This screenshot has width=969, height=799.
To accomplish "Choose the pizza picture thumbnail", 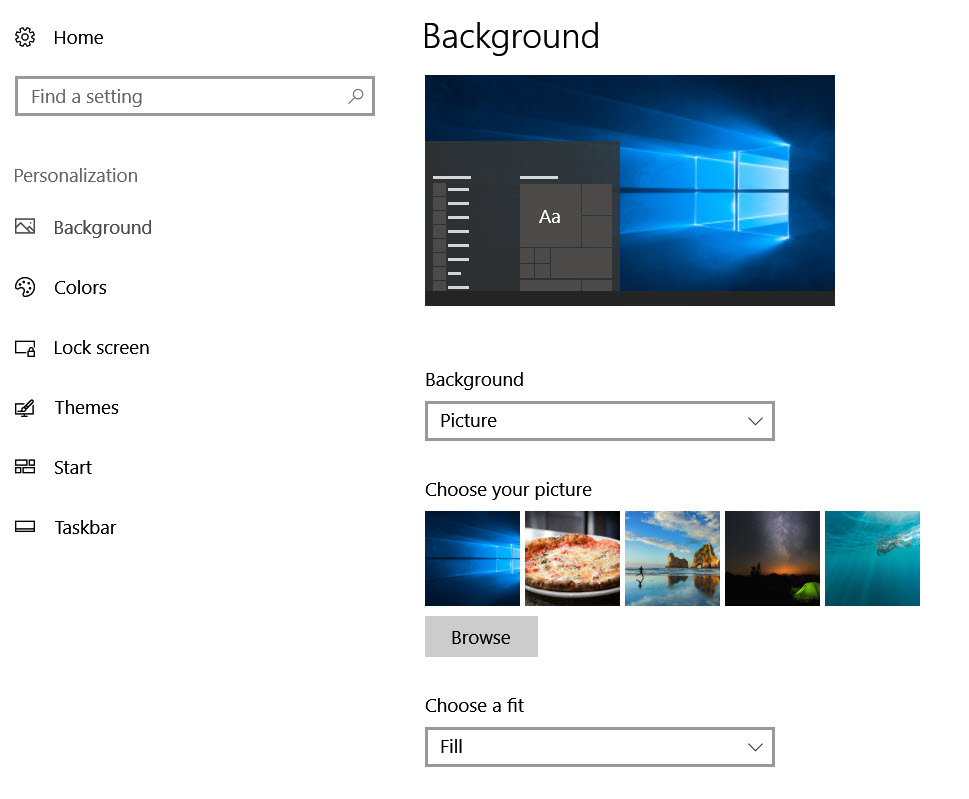I will [572, 558].
